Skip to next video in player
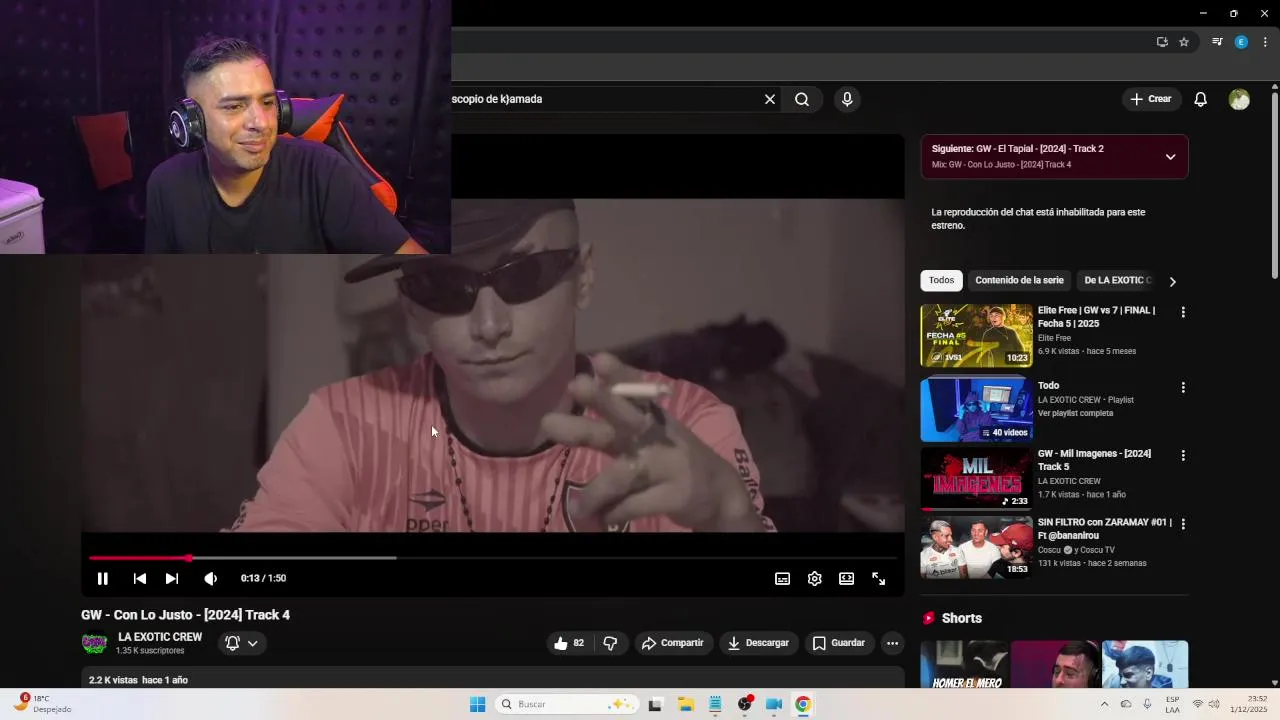Image resolution: width=1280 pixels, height=720 pixels. coord(172,578)
